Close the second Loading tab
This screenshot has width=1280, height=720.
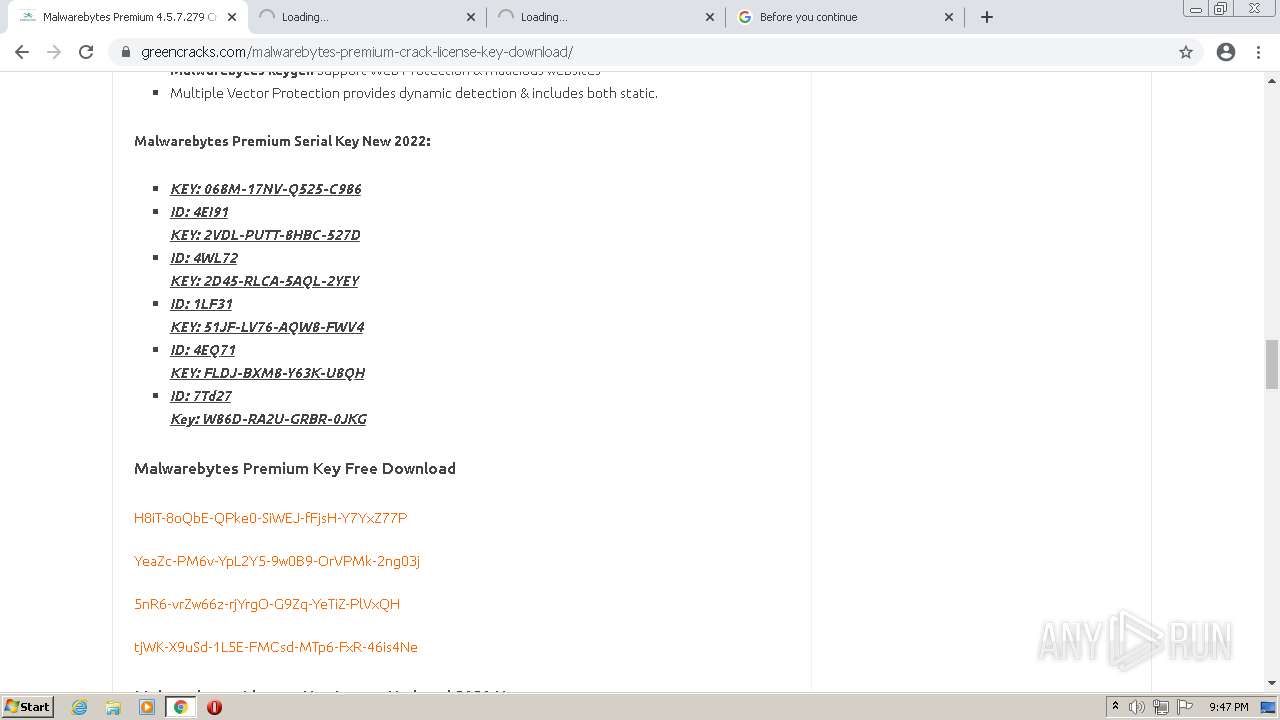(710, 17)
